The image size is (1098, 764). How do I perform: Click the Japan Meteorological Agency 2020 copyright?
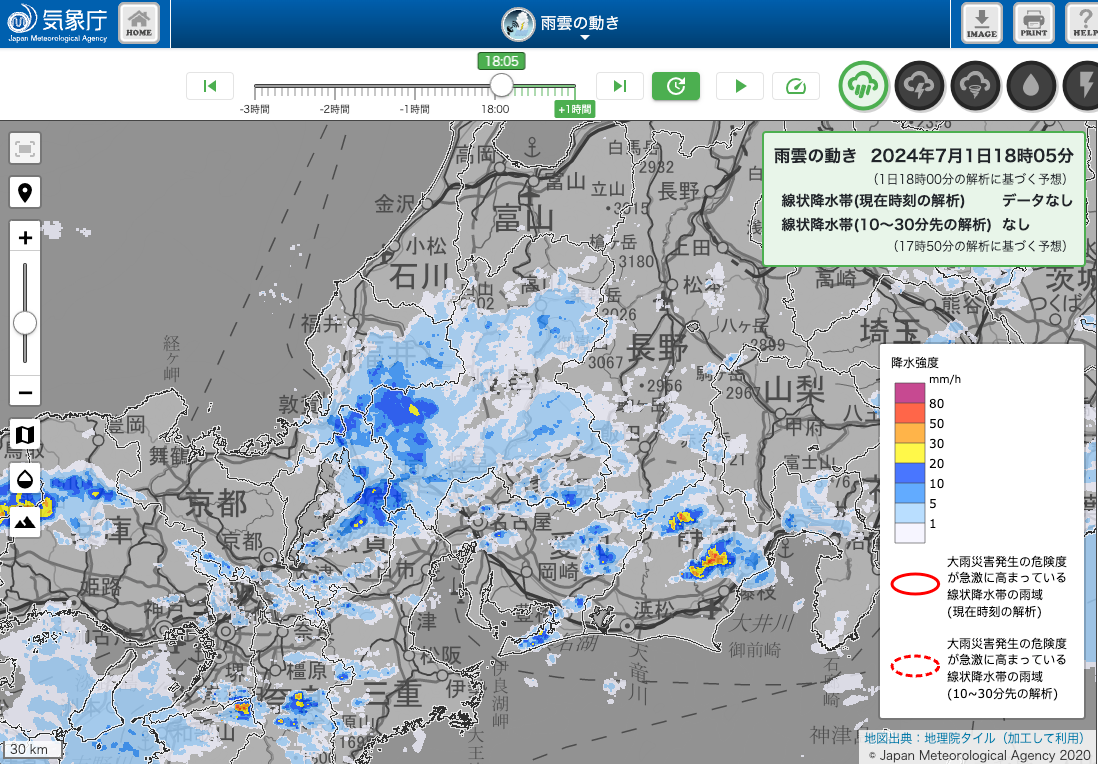point(978,756)
